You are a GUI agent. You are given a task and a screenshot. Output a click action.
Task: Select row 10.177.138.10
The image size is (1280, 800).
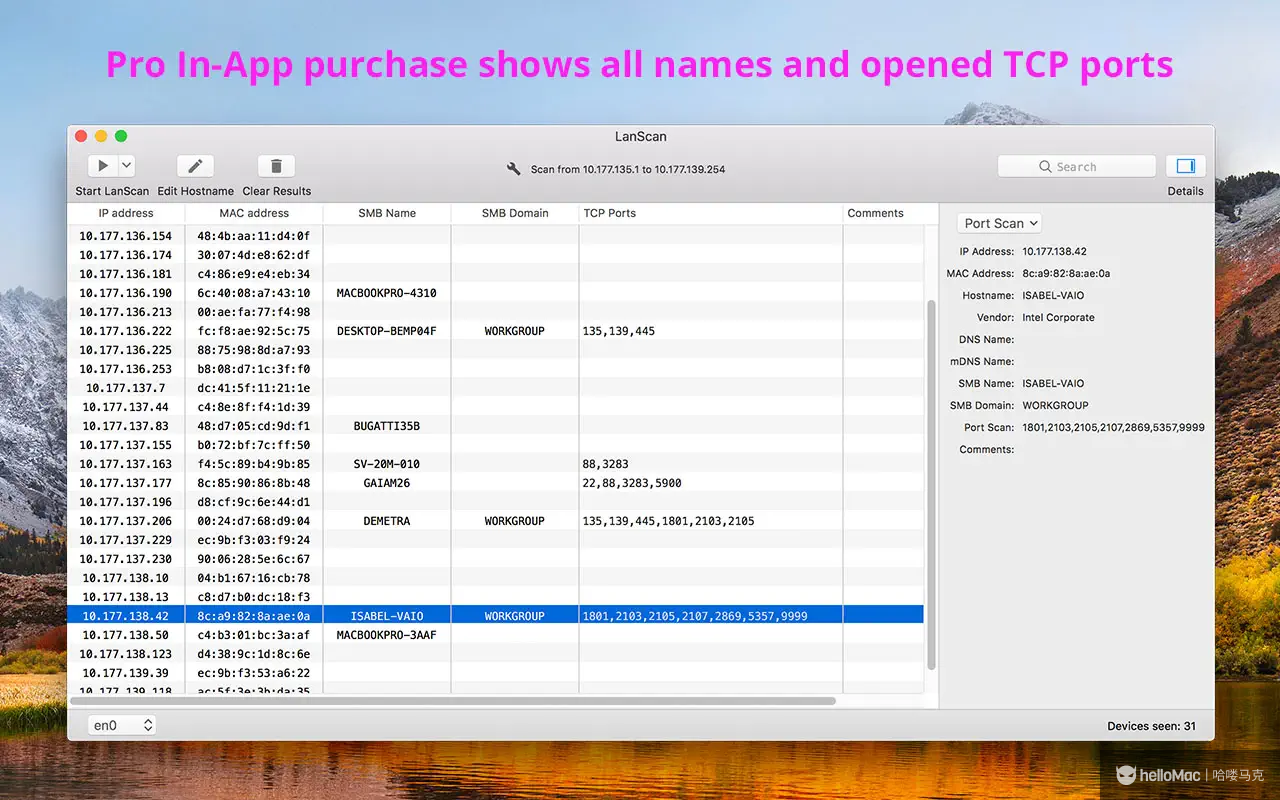496,578
